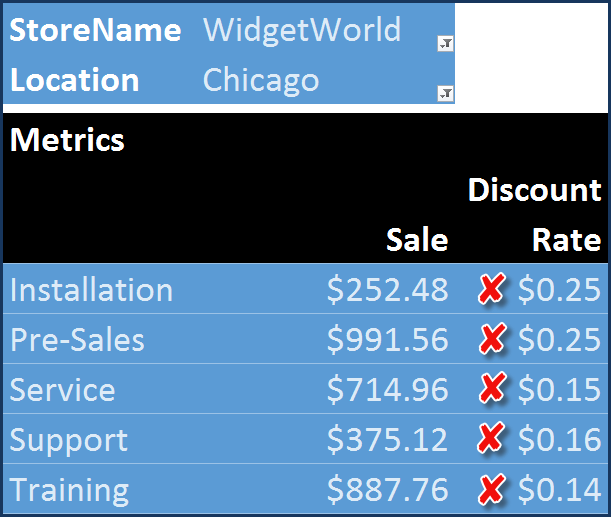This screenshot has height=517, width=611.
Task: Open the StoreName filter dropdown
Action: pyautogui.click(x=445, y=43)
